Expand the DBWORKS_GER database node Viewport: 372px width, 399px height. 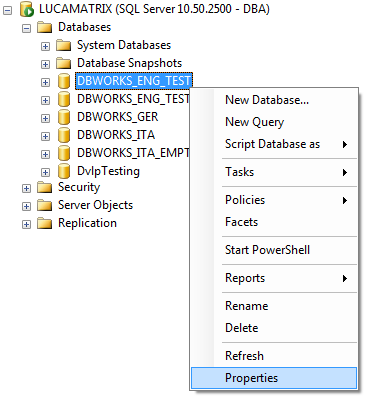[45, 118]
